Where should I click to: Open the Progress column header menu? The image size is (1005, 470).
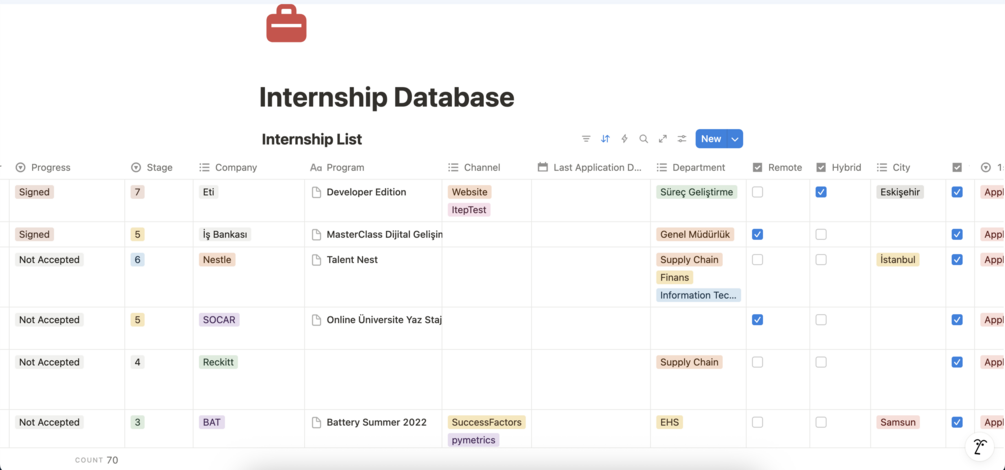click(50, 167)
